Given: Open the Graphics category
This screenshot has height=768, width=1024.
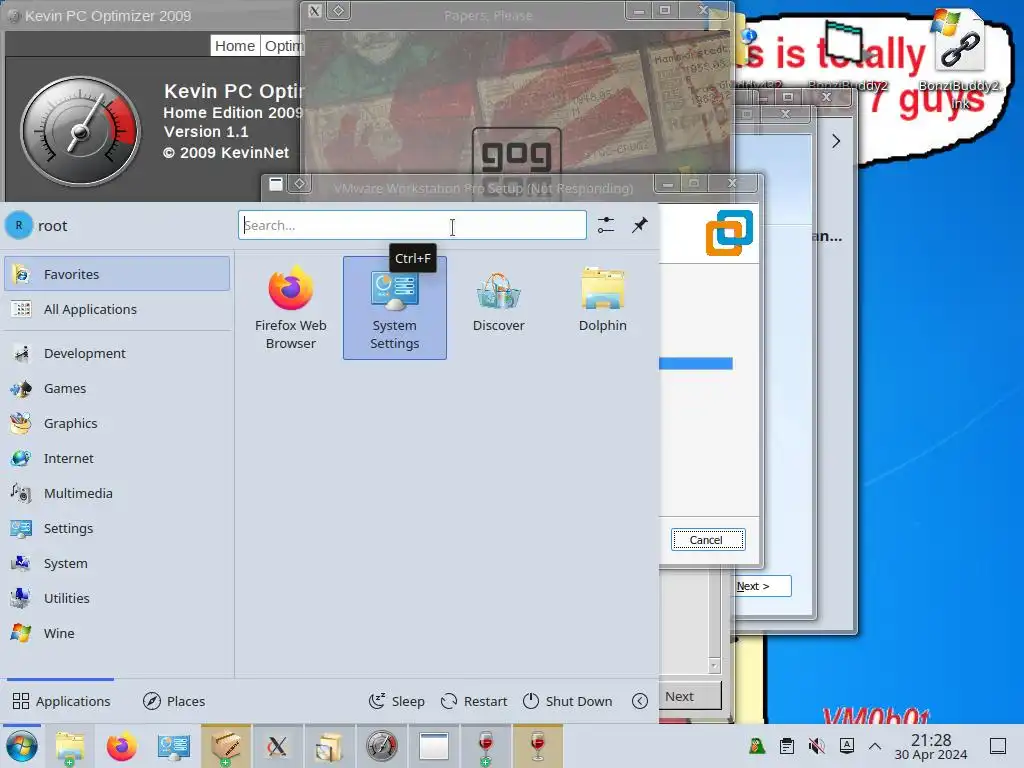Looking at the screenshot, I should pos(117,423).
